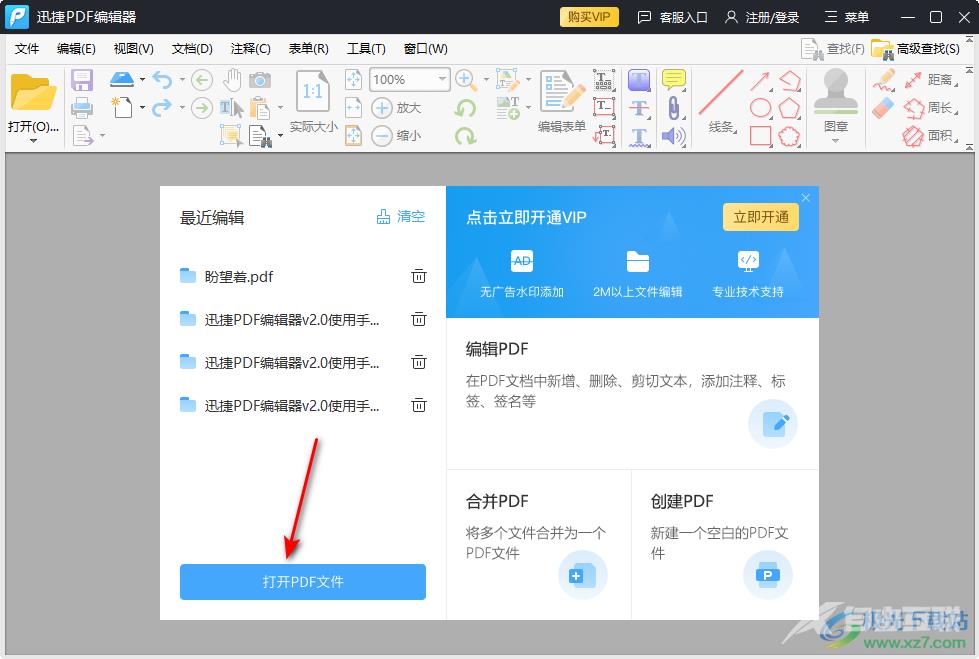Screen dimensions: 979x659
Task: Click the 立即开通 VIP button
Action: click(760, 217)
